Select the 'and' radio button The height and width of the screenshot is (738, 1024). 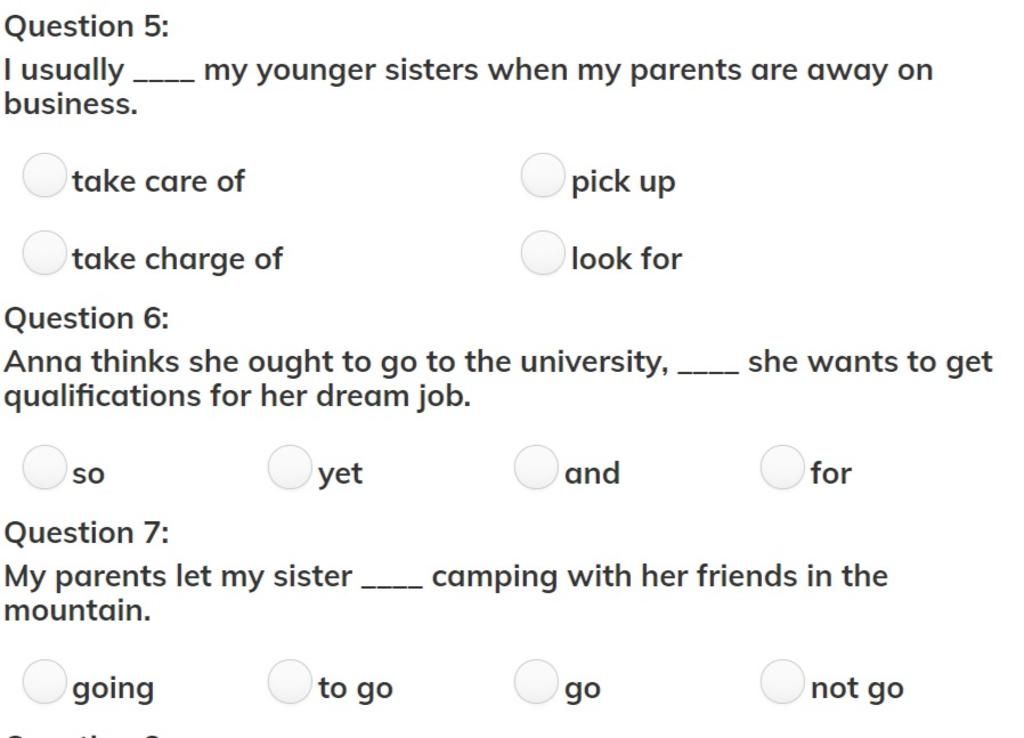(x=536, y=467)
